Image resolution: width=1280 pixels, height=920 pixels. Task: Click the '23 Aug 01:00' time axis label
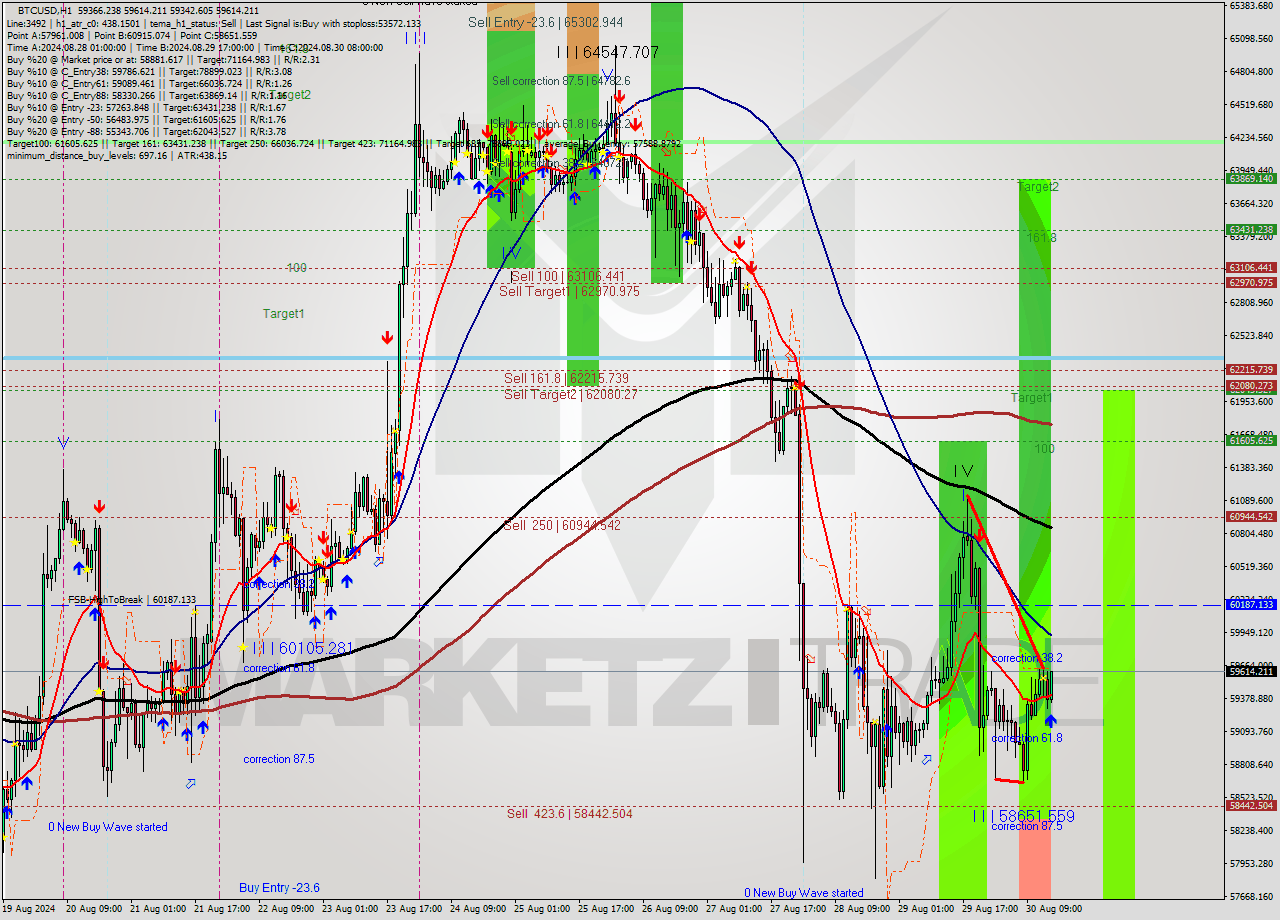pyautogui.click(x=350, y=909)
